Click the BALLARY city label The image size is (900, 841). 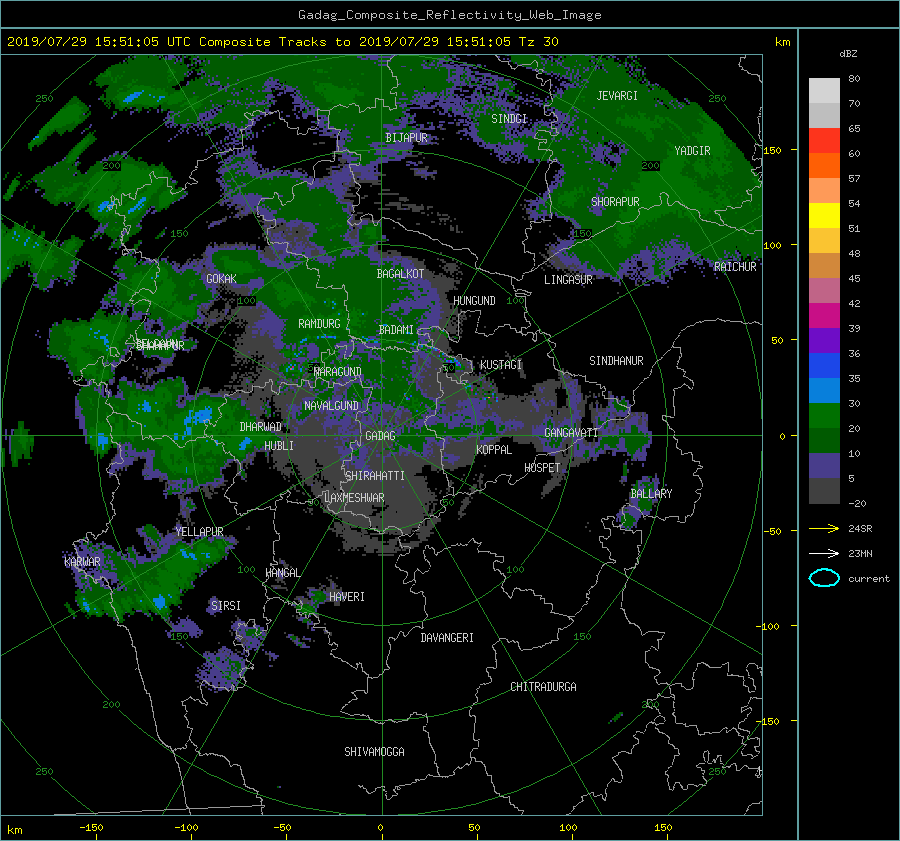(651, 494)
